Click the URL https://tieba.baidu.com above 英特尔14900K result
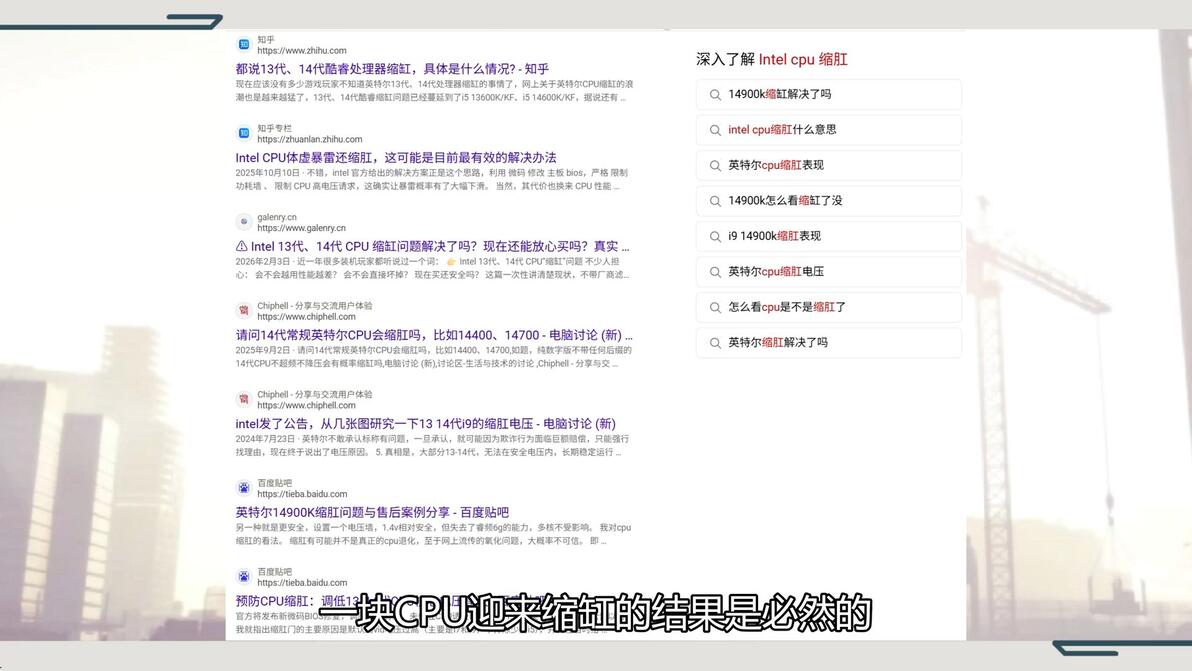The image size is (1192, 671). 302,494
